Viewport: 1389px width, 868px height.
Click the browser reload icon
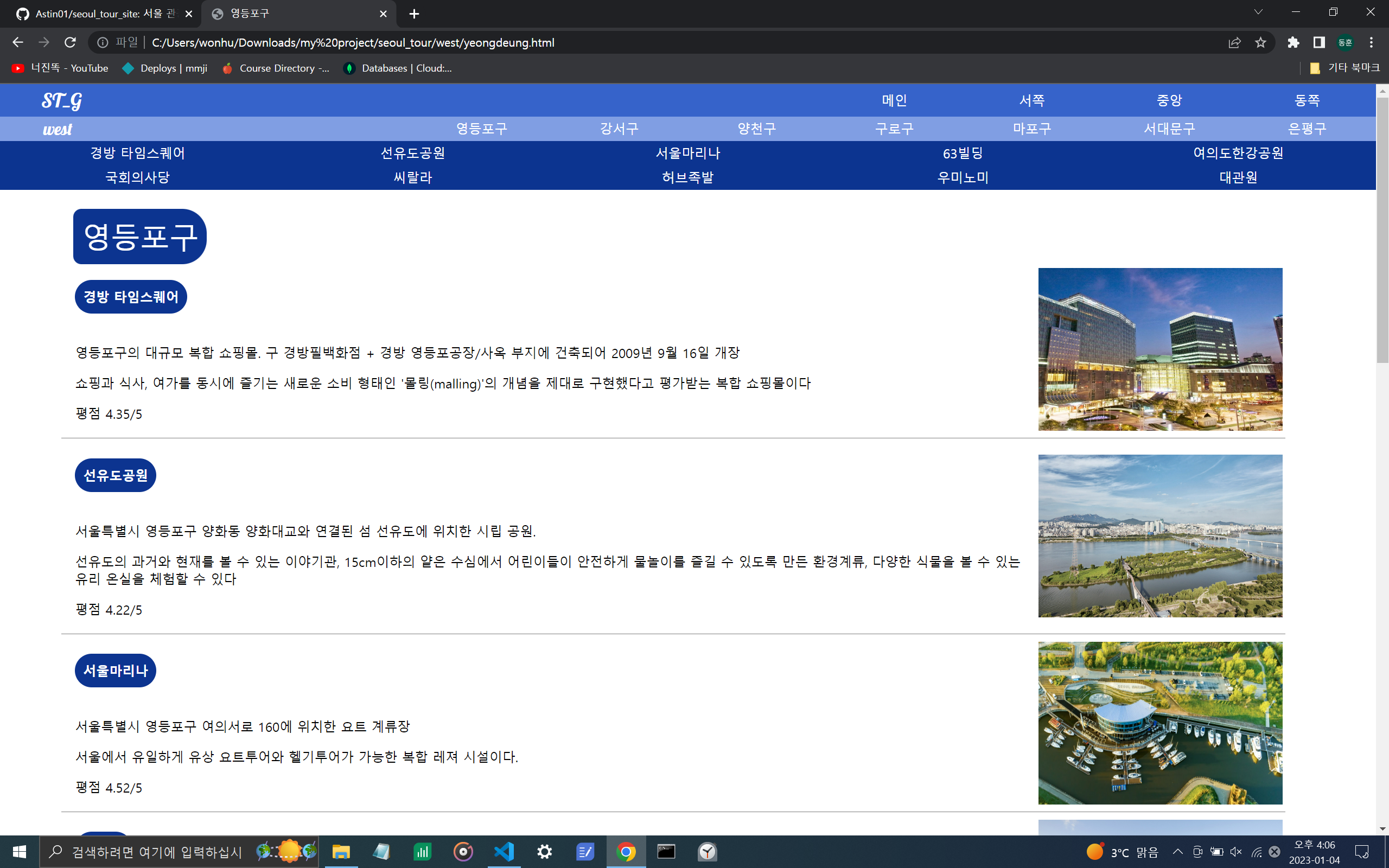[70, 42]
